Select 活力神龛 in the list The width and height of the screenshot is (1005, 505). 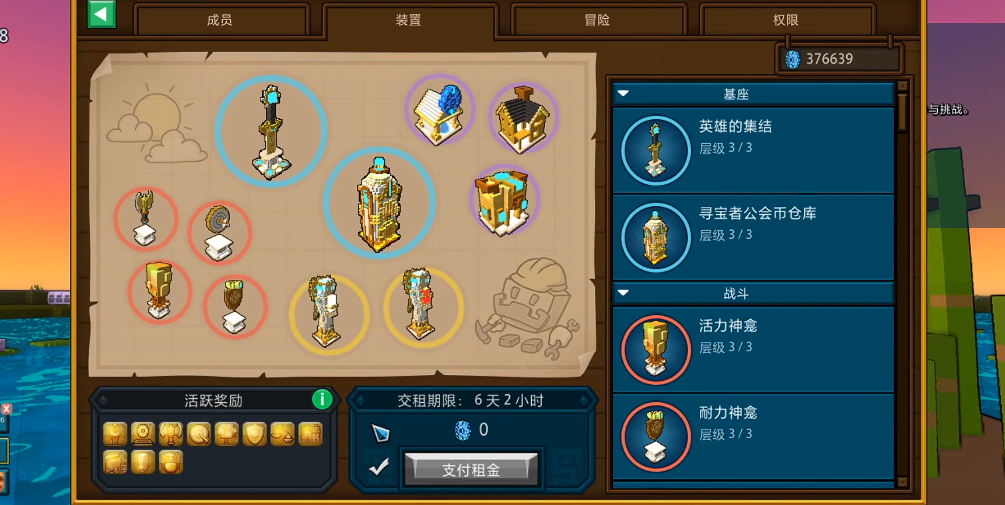[753, 349]
